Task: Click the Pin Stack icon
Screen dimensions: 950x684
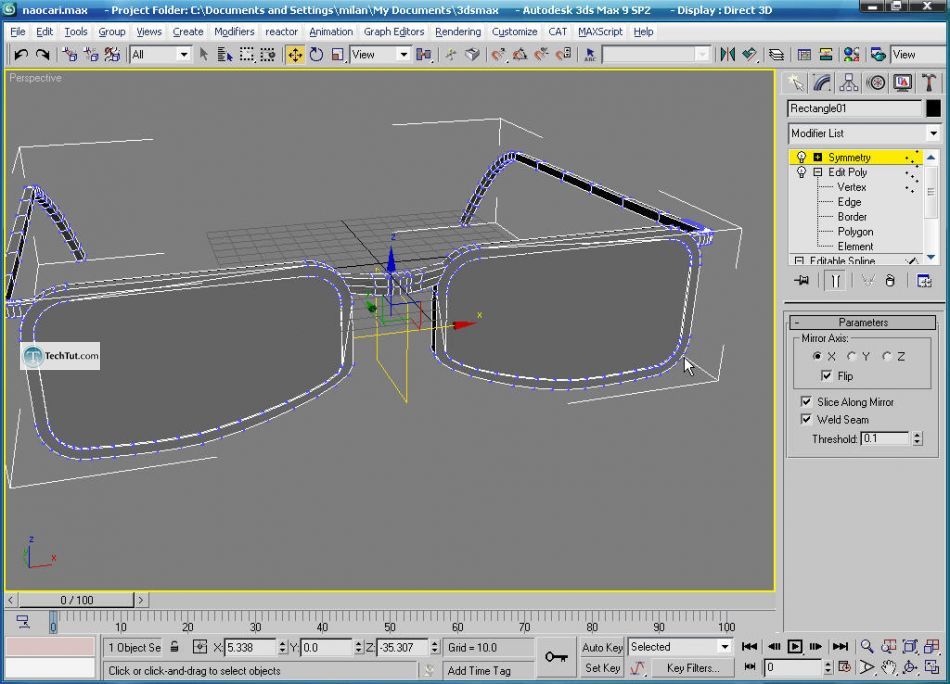Action: pyautogui.click(x=802, y=281)
